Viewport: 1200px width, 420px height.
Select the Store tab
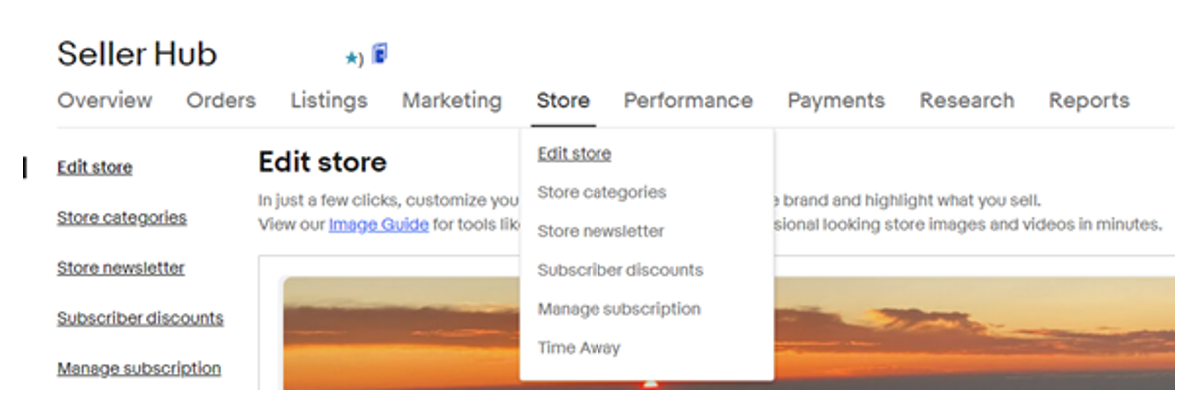tap(563, 101)
